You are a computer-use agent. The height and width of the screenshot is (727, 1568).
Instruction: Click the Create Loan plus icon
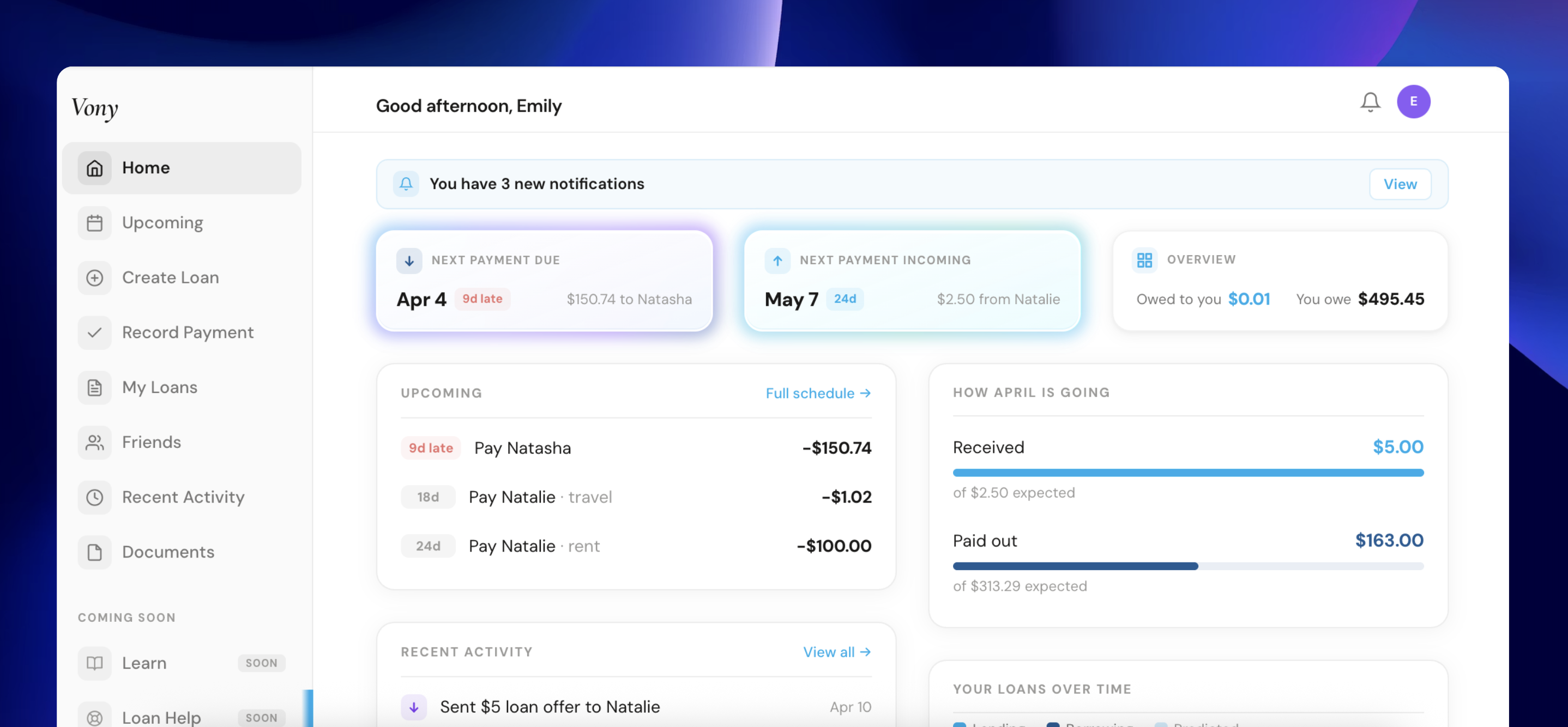point(95,277)
